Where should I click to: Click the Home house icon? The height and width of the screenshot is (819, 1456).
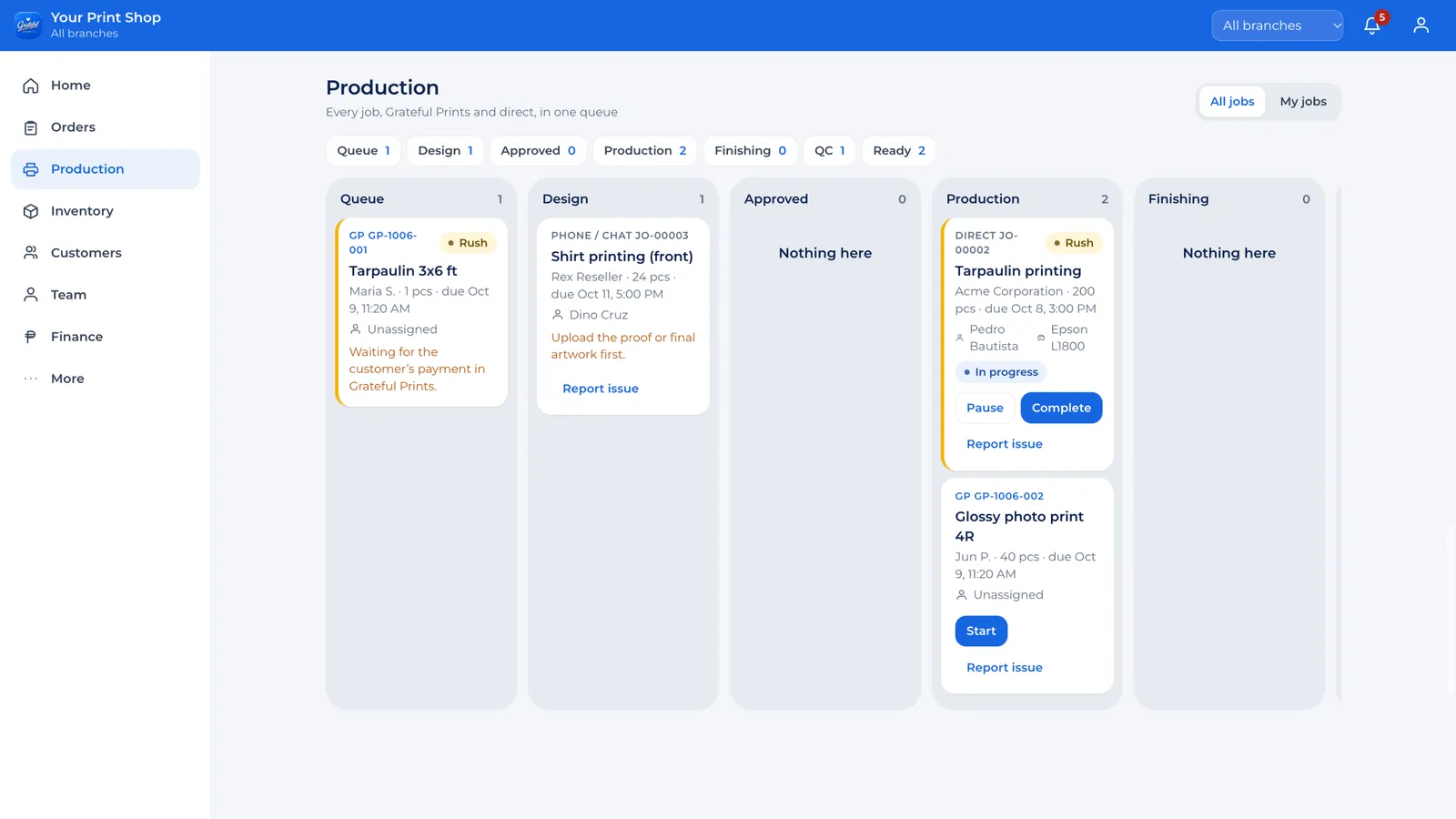point(31,86)
